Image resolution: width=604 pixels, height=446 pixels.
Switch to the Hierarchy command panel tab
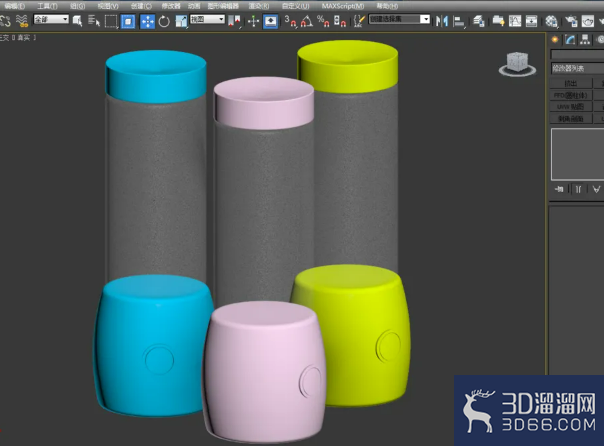pyautogui.click(x=585, y=39)
